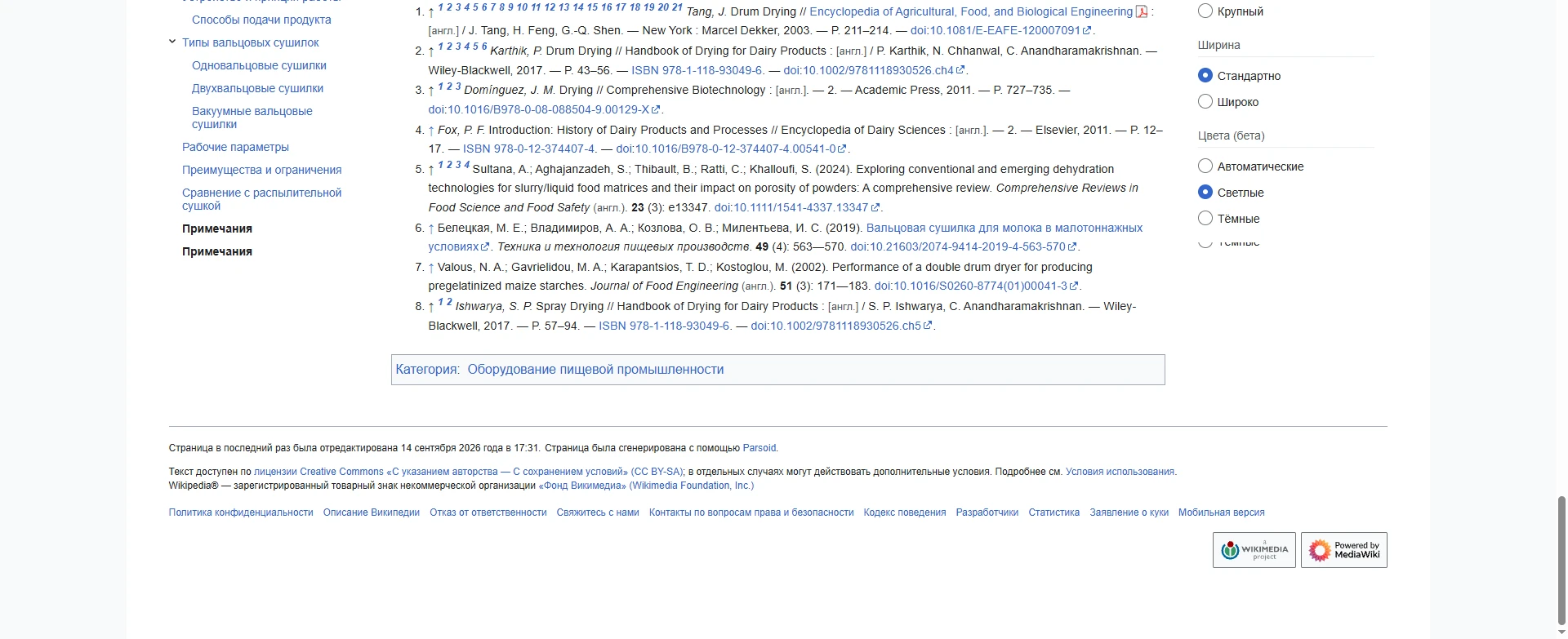This screenshot has height=639, width=1568.
Task: Select Широко width option
Action: (x=1205, y=101)
